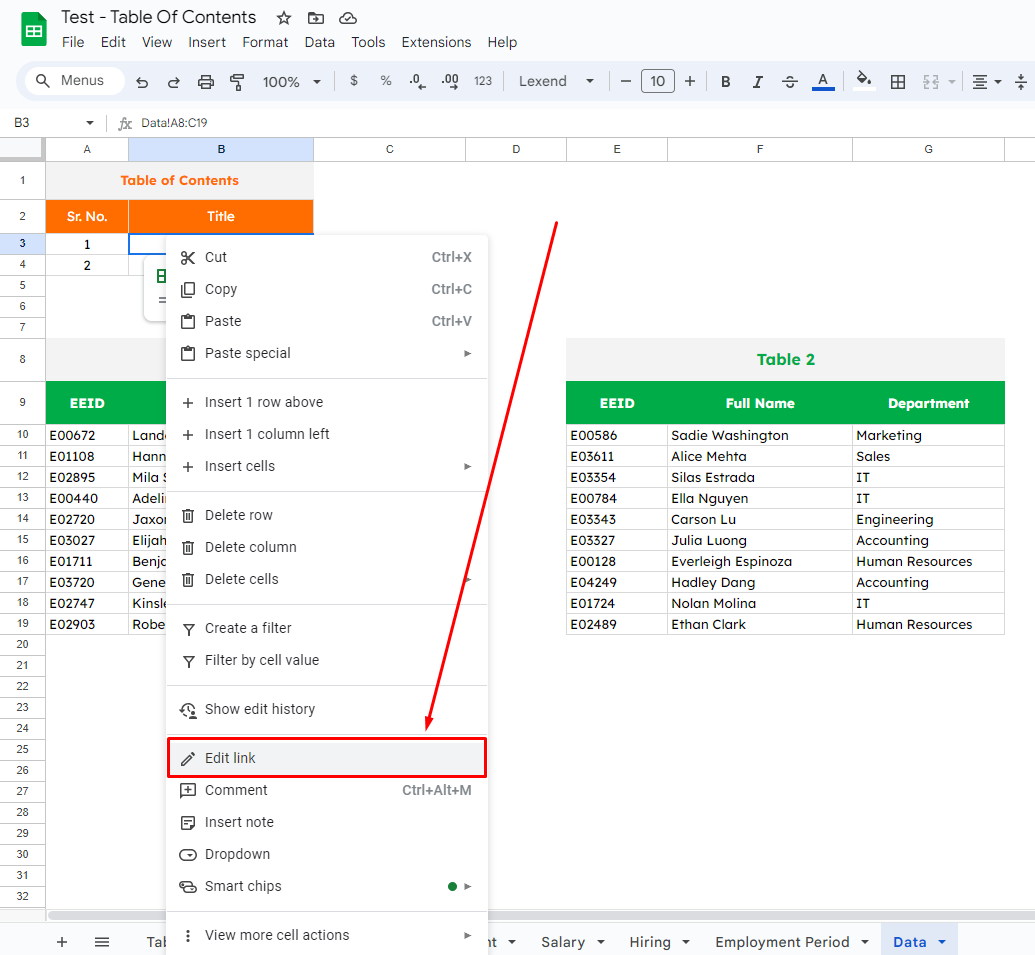The image size is (1035, 955).
Task: Open the all sheets list icon
Action: click(102, 942)
